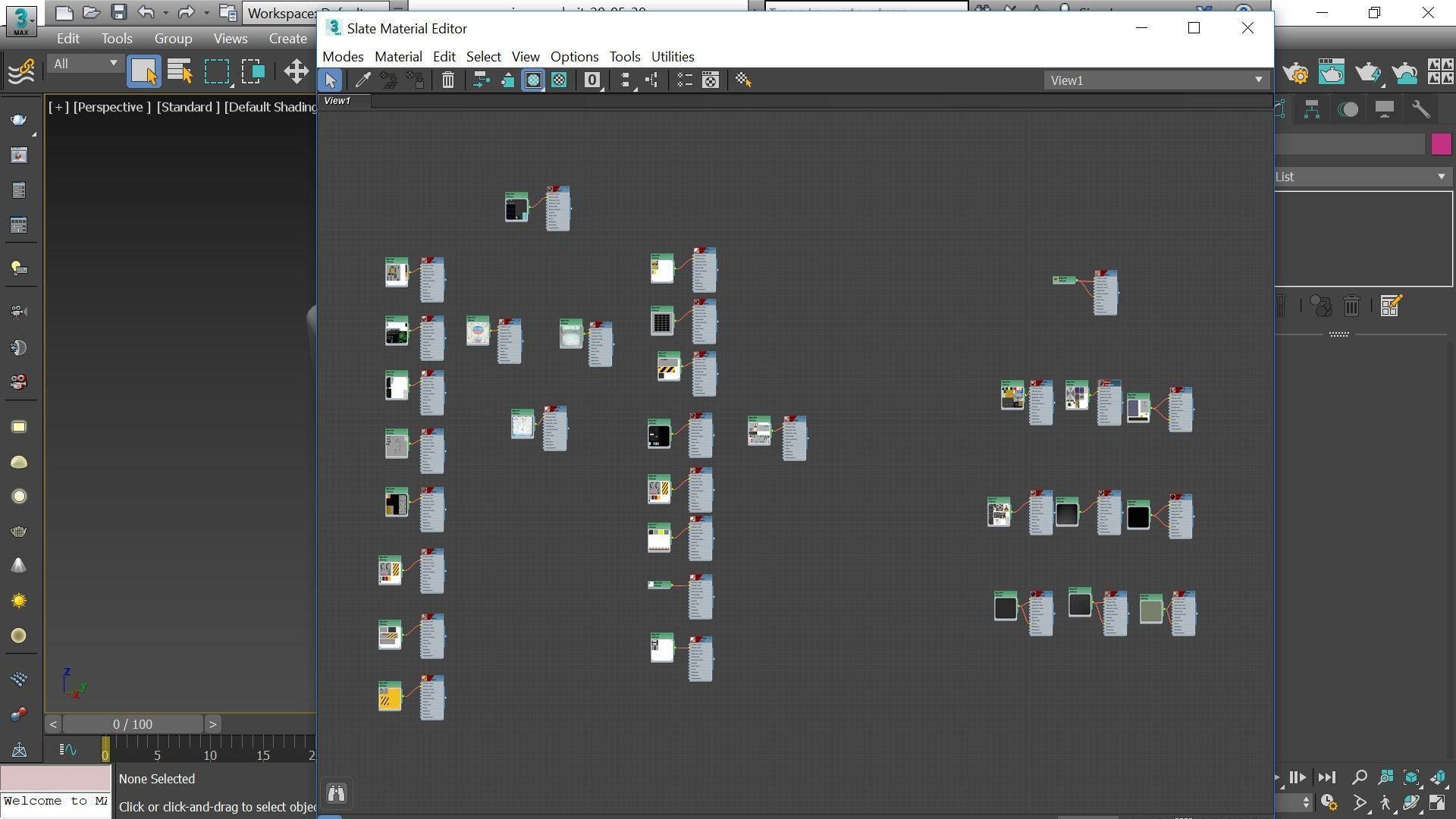Click the binoculars search icon
The height and width of the screenshot is (819, 1456).
point(336,793)
